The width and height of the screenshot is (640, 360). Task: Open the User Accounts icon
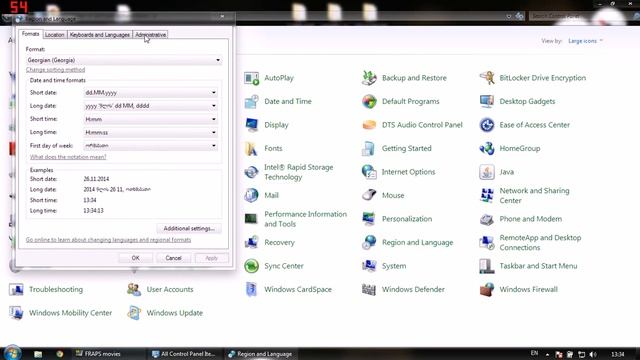pos(133,289)
